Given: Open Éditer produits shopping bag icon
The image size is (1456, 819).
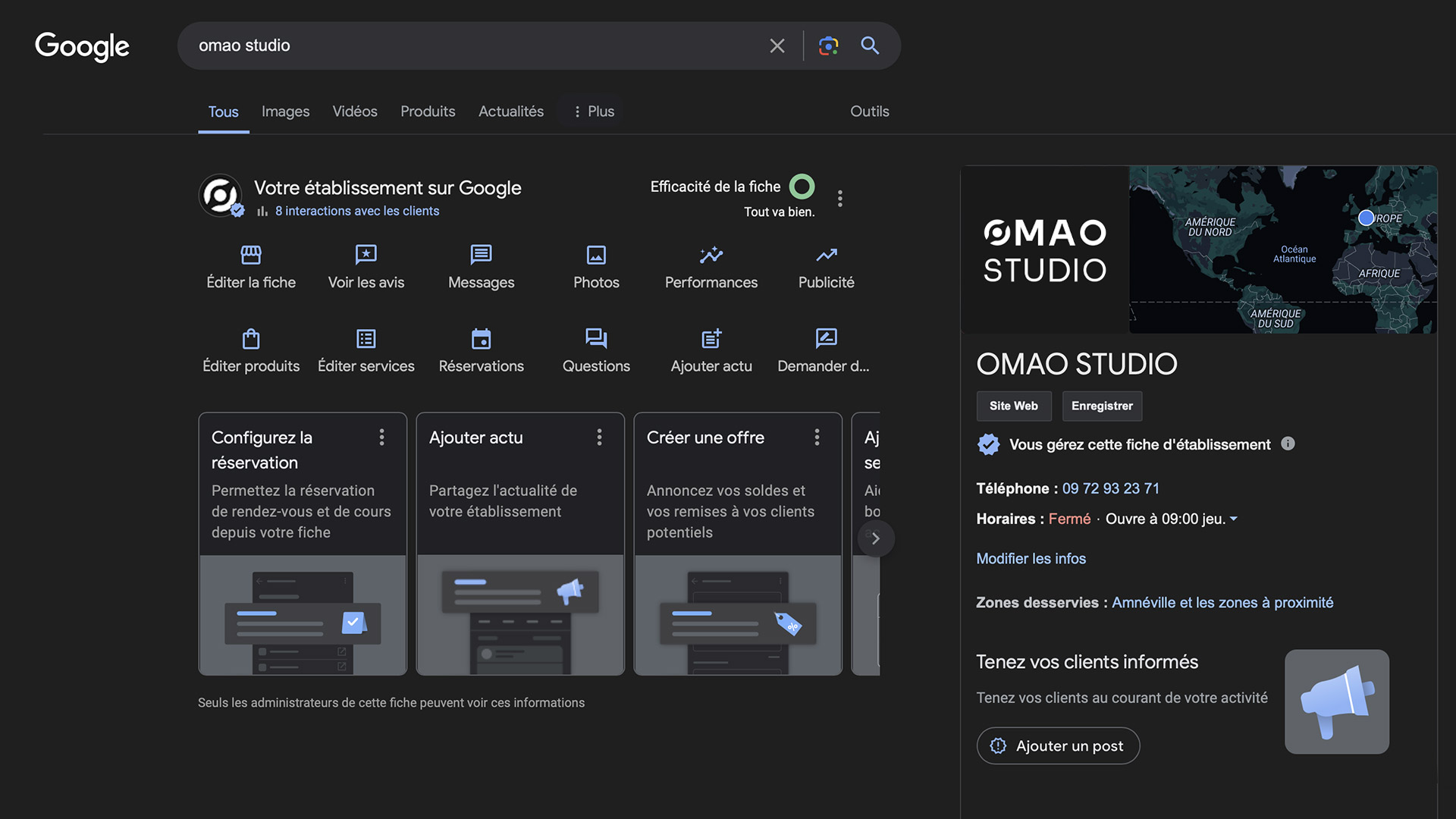Looking at the screenshot, I should click(x=251, y=338).
